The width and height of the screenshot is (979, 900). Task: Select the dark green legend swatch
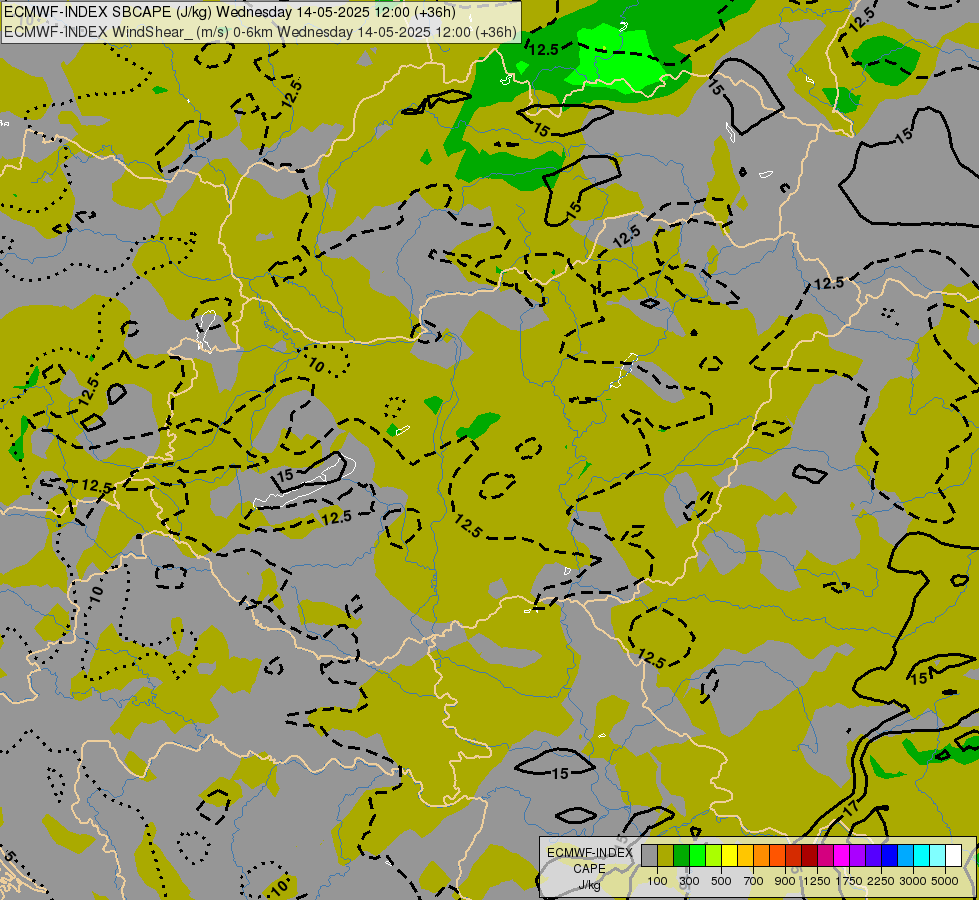(682, 856)
